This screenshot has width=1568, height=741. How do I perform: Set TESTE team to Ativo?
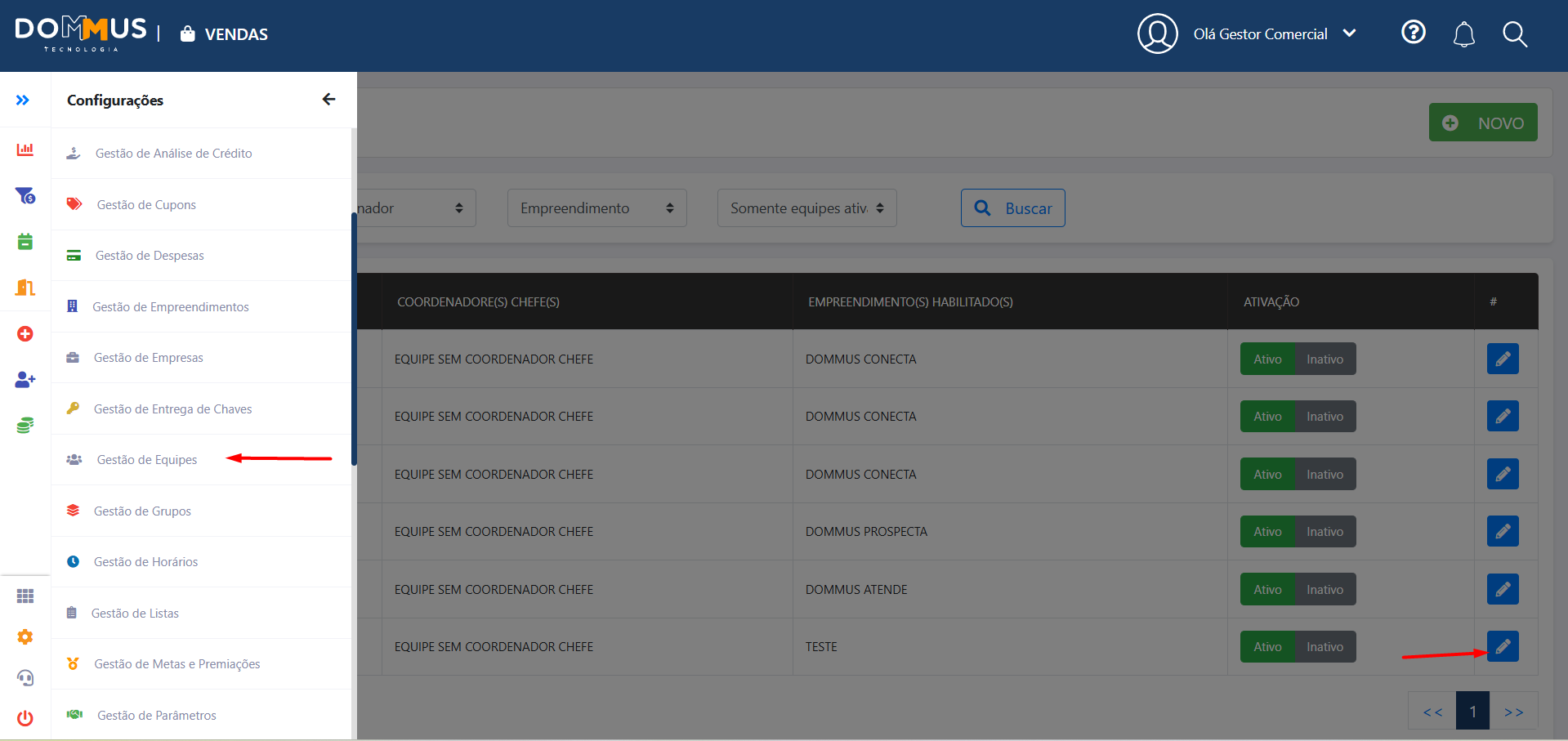pos(1268,646)
